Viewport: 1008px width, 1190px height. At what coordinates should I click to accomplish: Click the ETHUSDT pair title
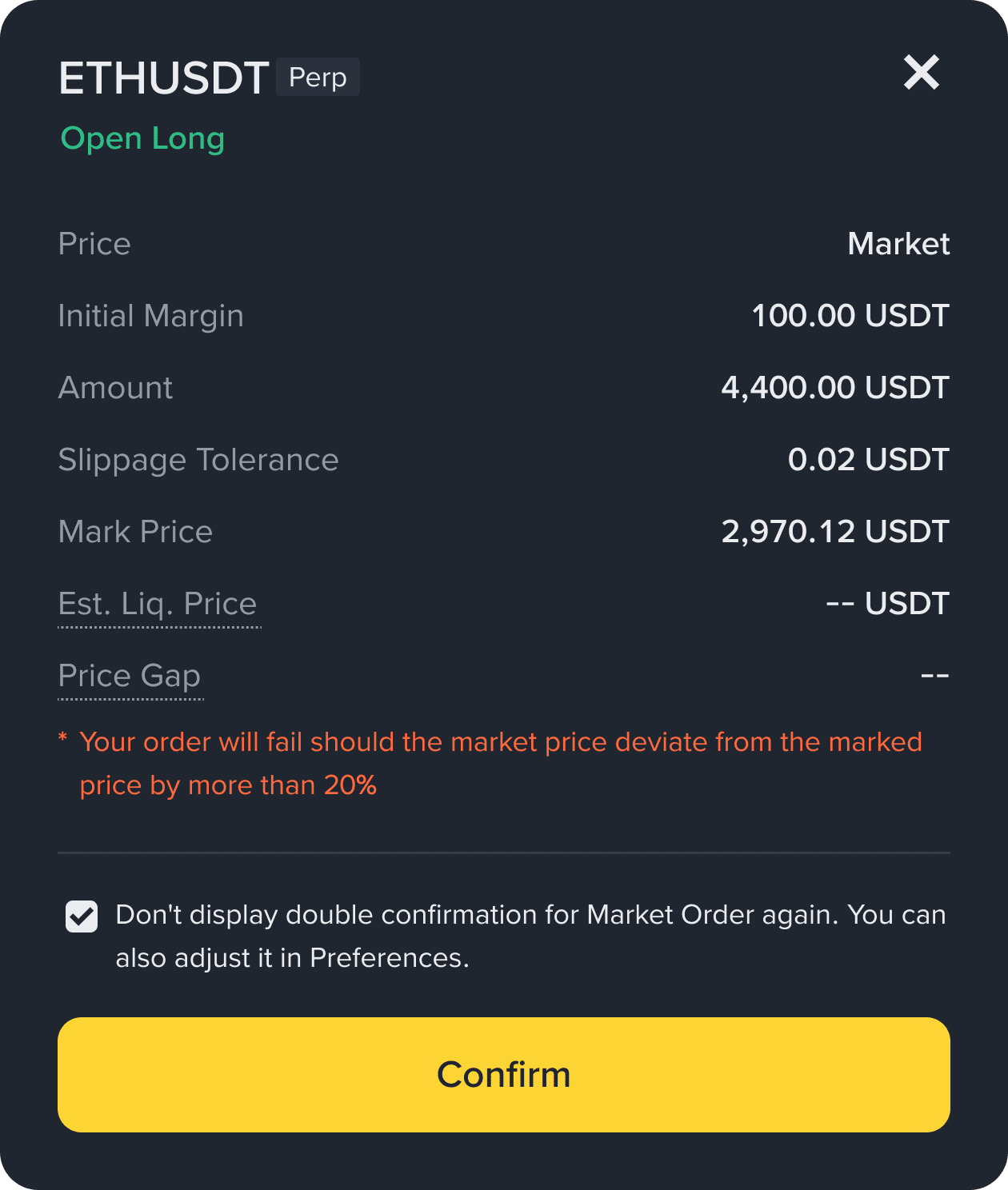(x=163, y=78)
